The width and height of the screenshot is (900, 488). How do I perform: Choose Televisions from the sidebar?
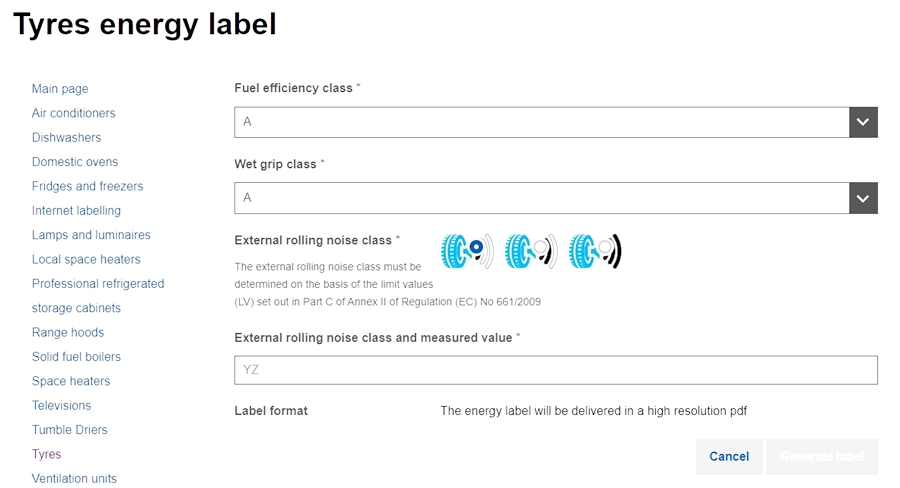(x=61, y=405)
